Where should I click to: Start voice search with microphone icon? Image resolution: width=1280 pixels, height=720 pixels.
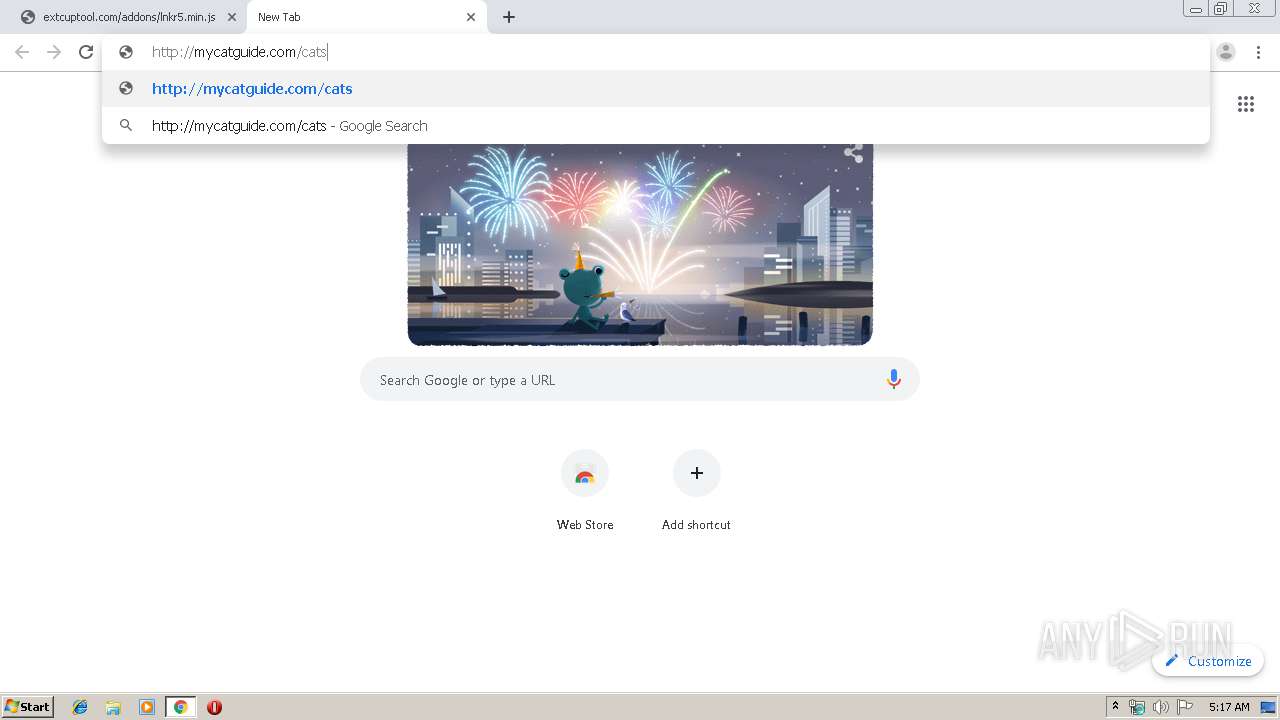(893, 379)
